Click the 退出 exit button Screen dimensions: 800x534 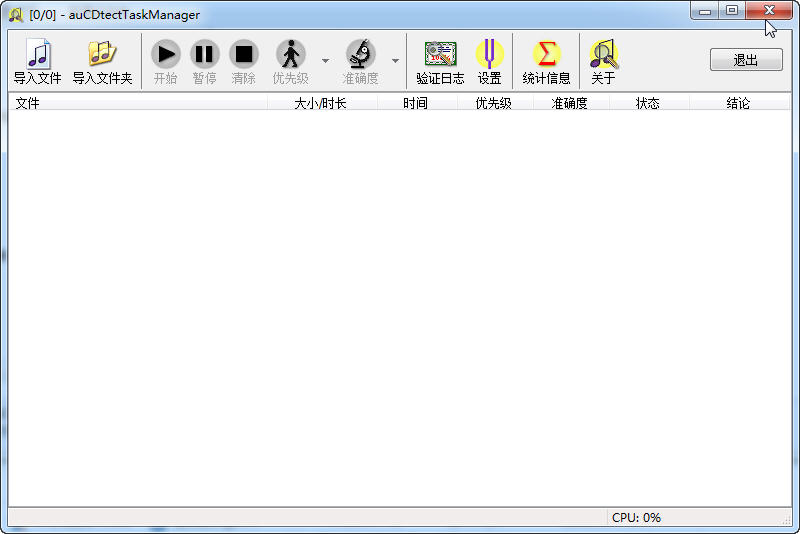tap(746, 60)
